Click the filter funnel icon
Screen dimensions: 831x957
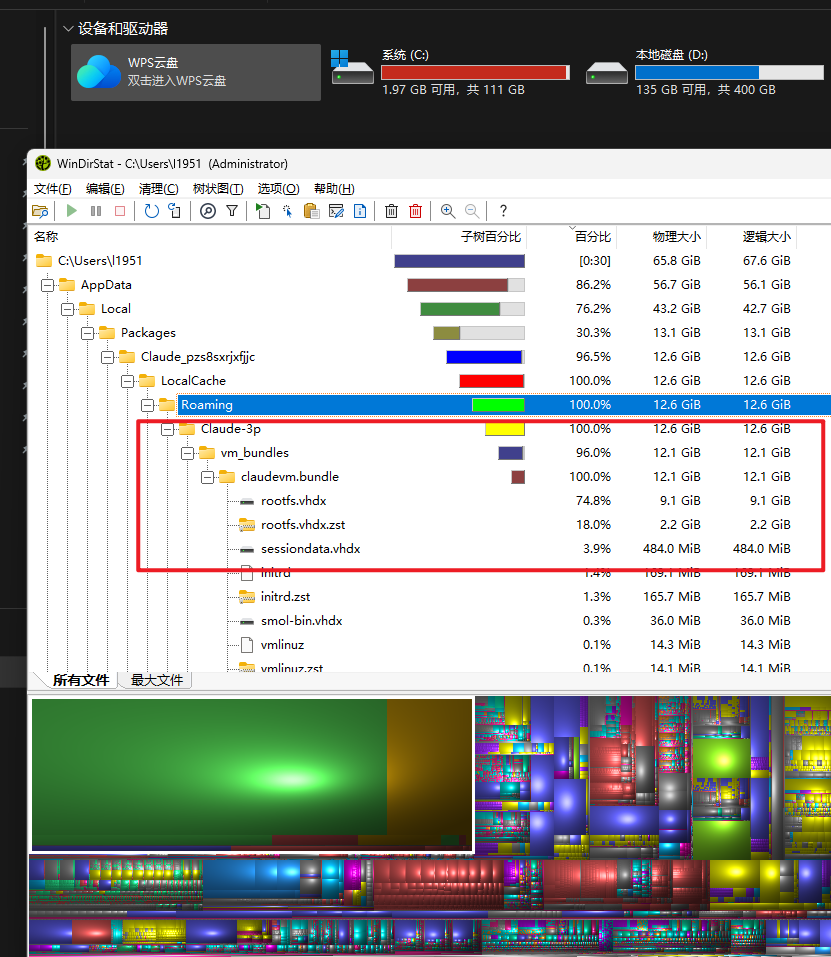(x=232, y=211)
